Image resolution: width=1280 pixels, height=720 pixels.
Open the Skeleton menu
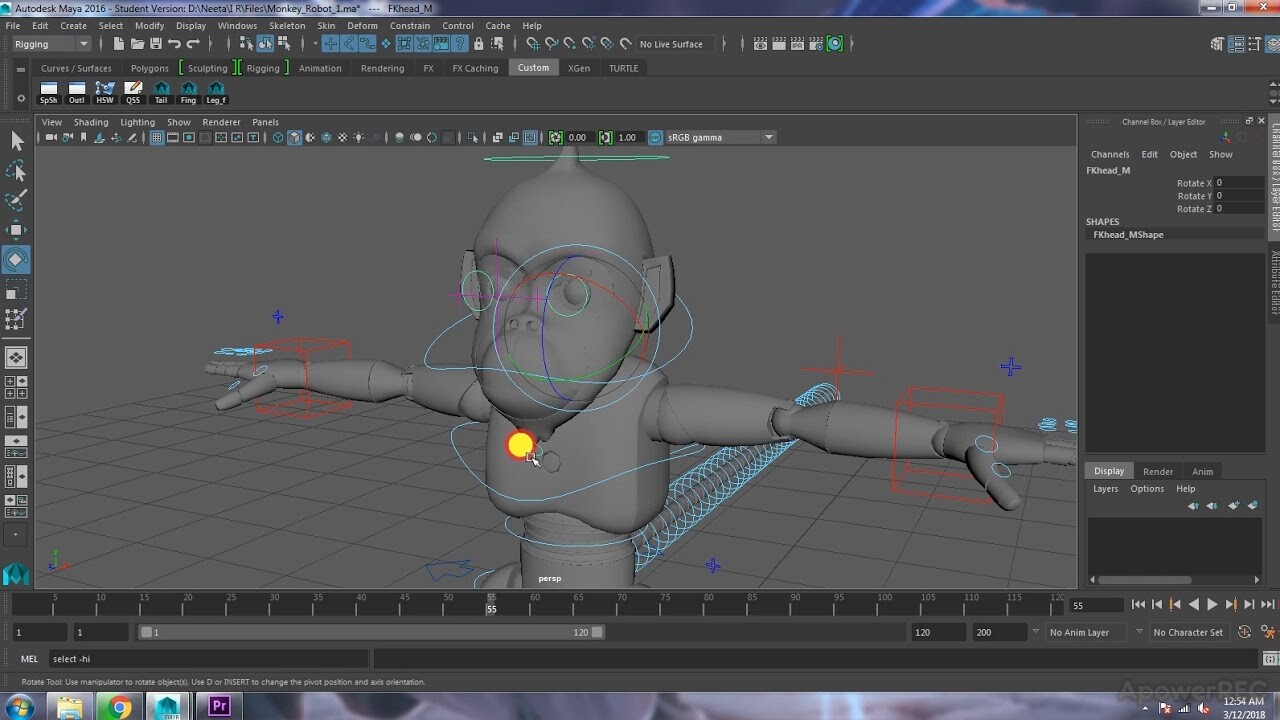287,25
